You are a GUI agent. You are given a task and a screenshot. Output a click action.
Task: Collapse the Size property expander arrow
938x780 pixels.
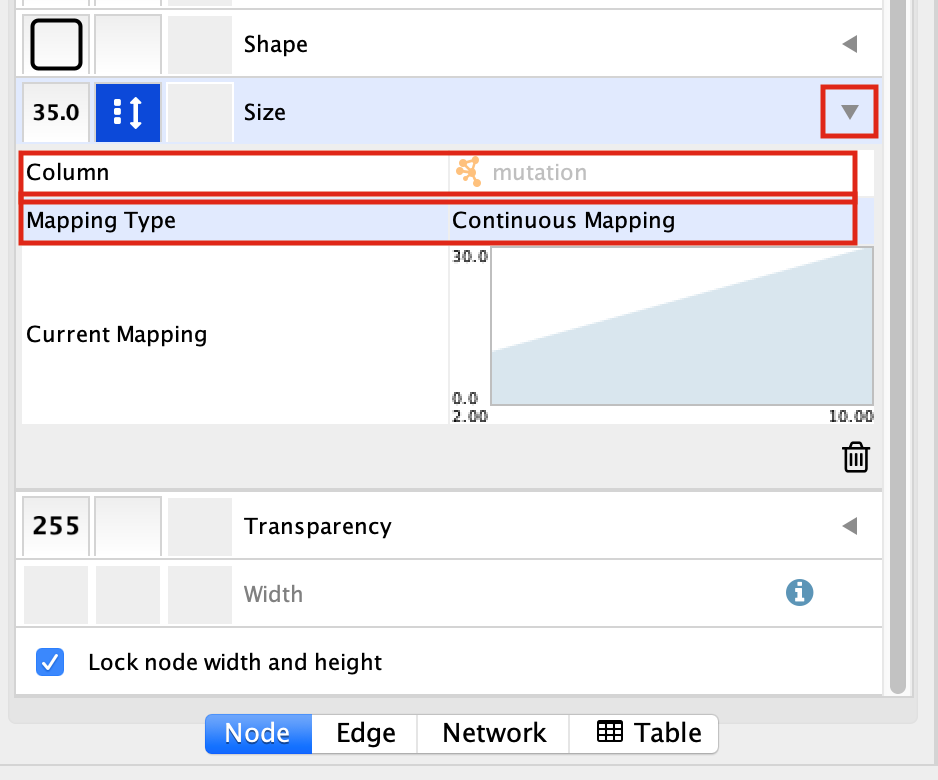(849, 112)
